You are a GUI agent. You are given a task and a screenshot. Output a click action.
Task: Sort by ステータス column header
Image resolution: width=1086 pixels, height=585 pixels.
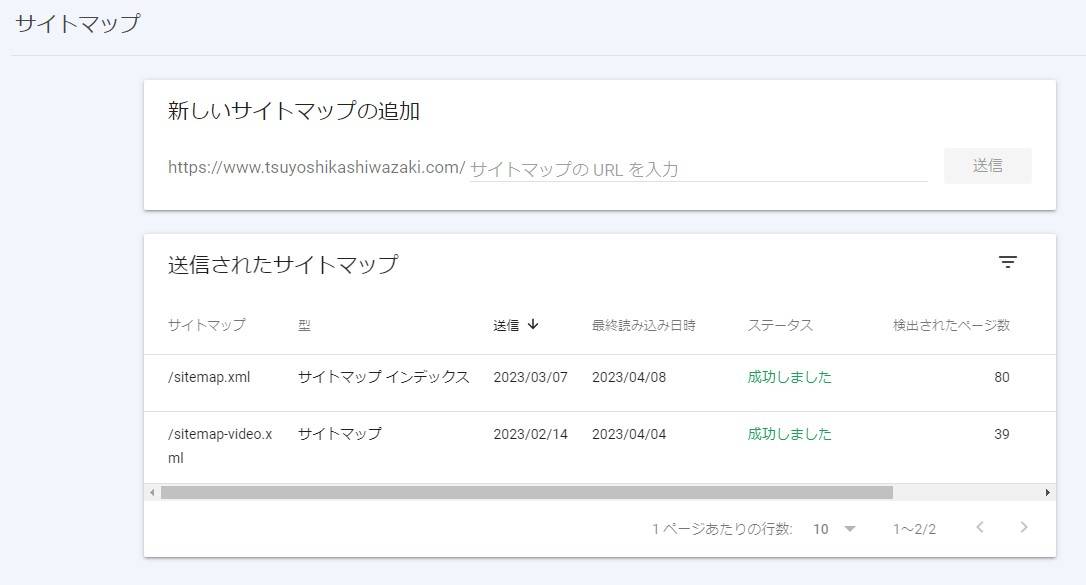[780, 325]
